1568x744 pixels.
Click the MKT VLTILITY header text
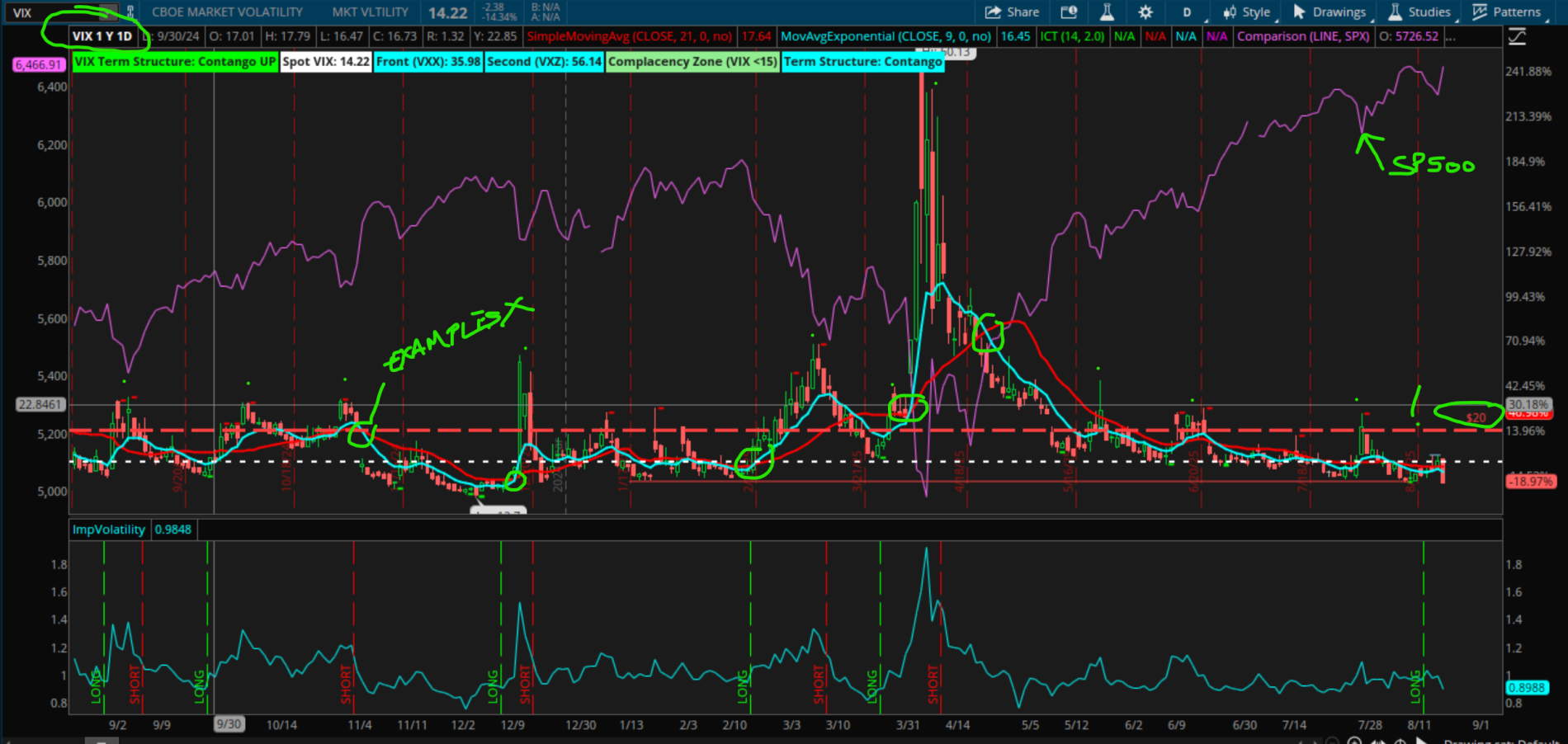pos(371,12)
